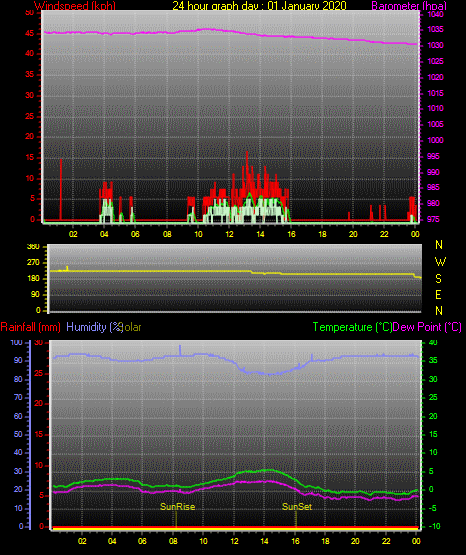Click the '45' windspeed axis value
466x555 pixels.
[30, 34]
